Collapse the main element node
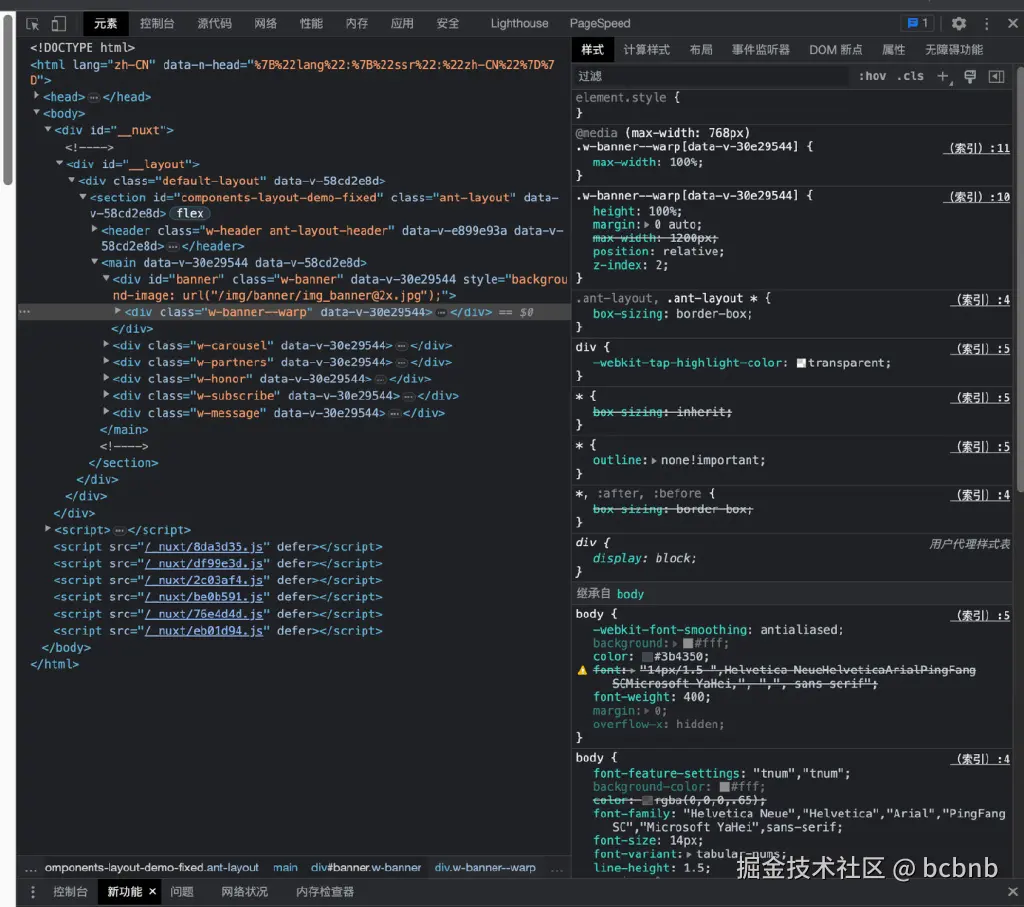1024x907 pixels. 95,262
